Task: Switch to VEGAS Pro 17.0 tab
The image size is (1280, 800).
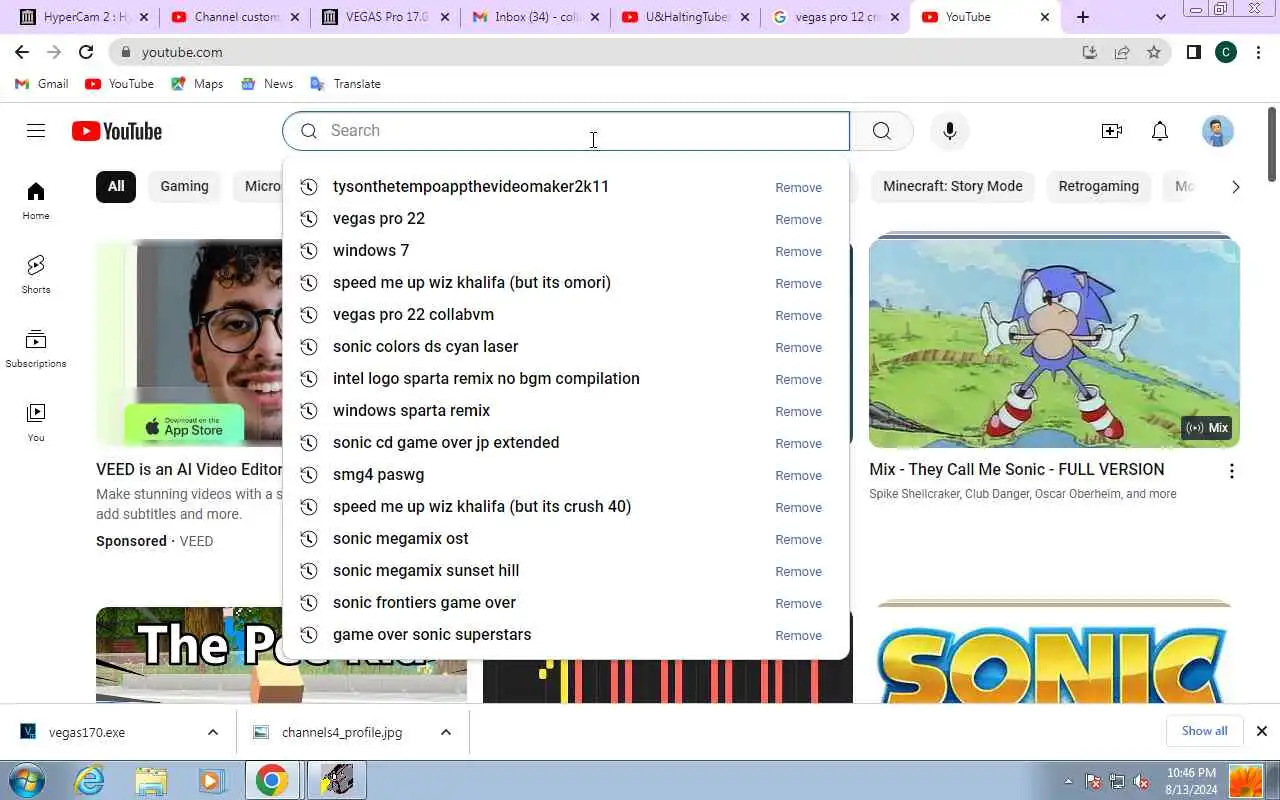Action: [x=385, y=17]
